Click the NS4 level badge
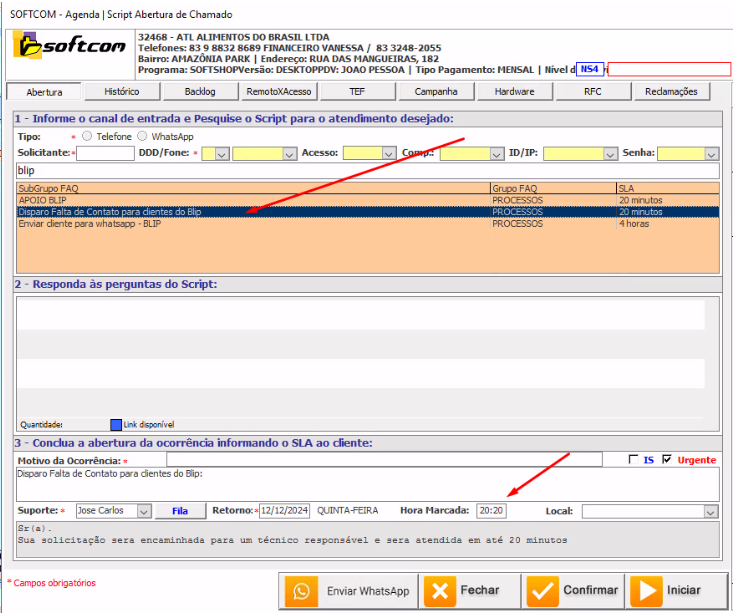This screenshot has height=613, width=733. pos(590,69)
